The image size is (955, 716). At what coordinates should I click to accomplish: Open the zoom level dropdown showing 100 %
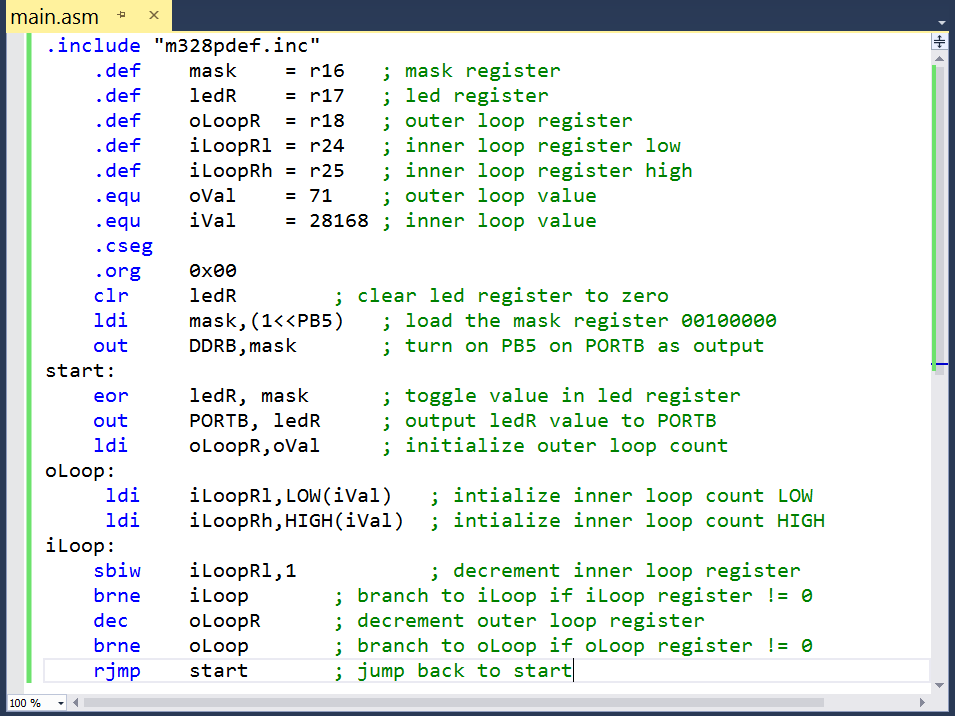(x=36, y=703)
